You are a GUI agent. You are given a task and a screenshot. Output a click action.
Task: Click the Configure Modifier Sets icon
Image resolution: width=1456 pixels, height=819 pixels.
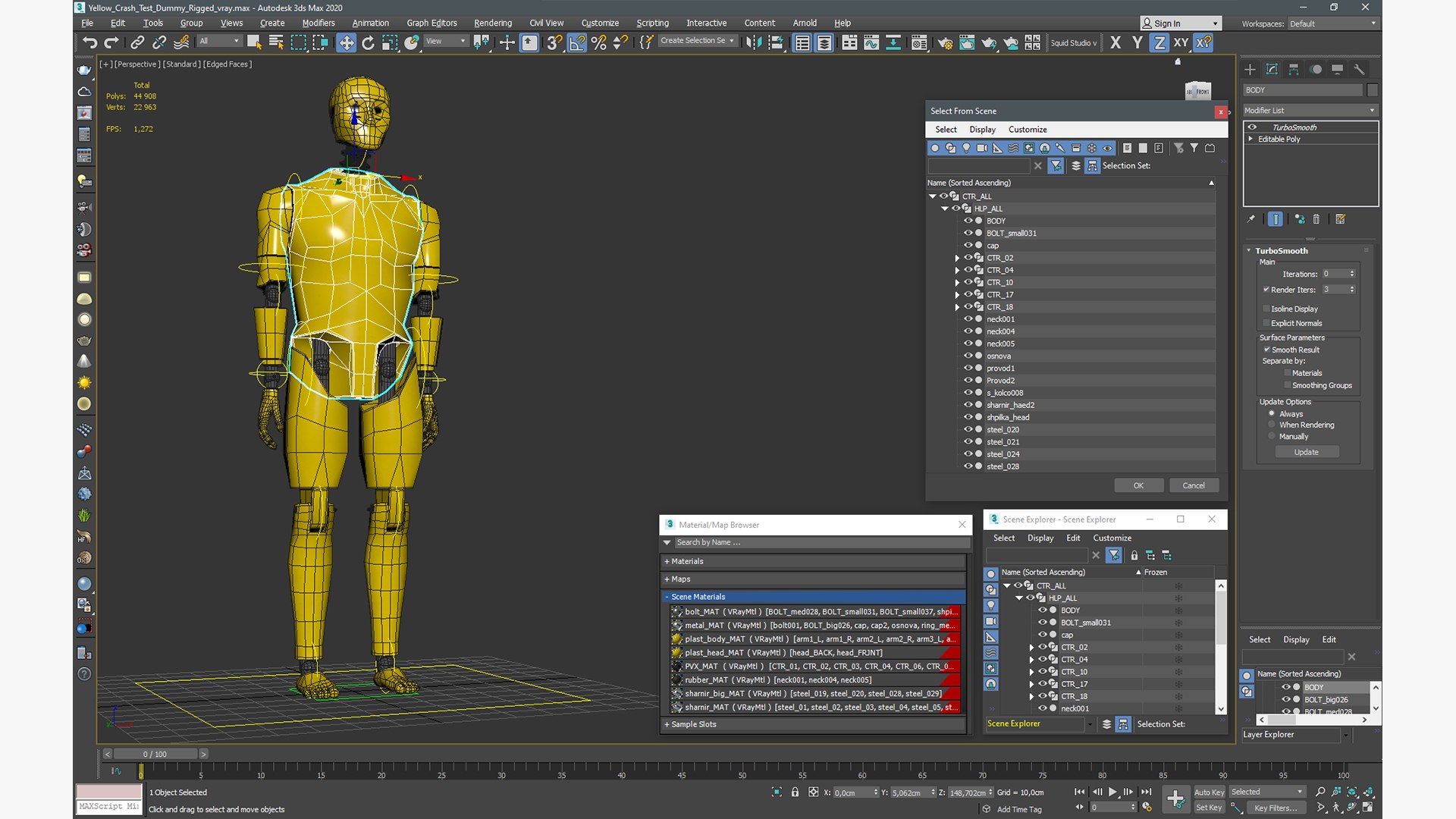pyautogui.click(x=1341, y=219)
